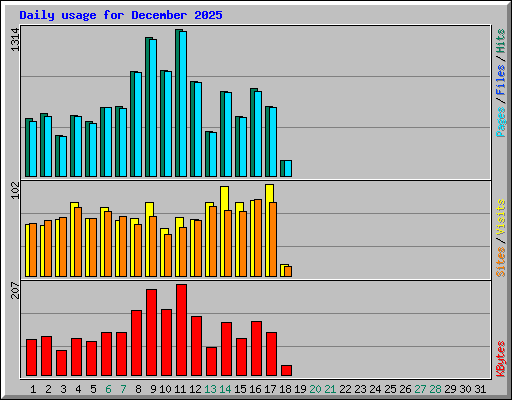This screenshot has height=400, width=512.
Task: Click green day 21 label
Action: pos(330,389)
